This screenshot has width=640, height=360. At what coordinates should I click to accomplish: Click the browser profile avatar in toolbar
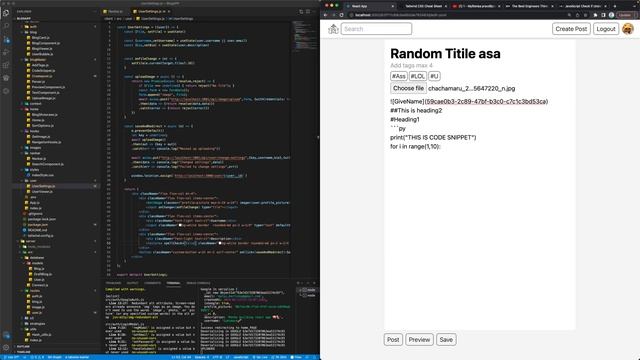[x=611, y=15]
